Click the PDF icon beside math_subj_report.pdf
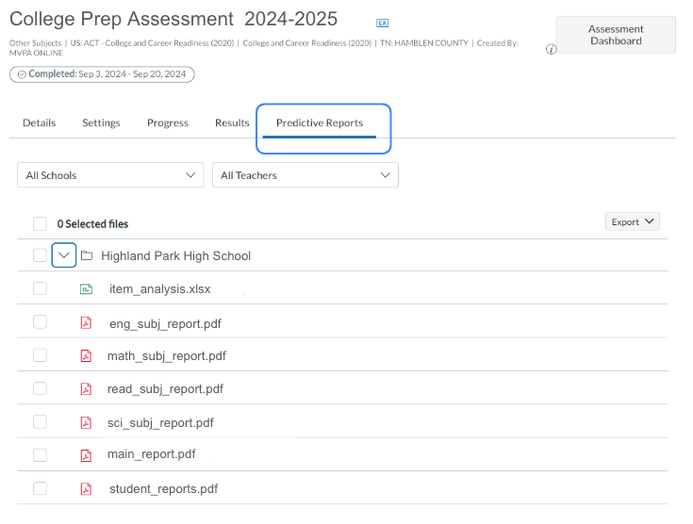This screenshot has height=524, width=693. 86,356
